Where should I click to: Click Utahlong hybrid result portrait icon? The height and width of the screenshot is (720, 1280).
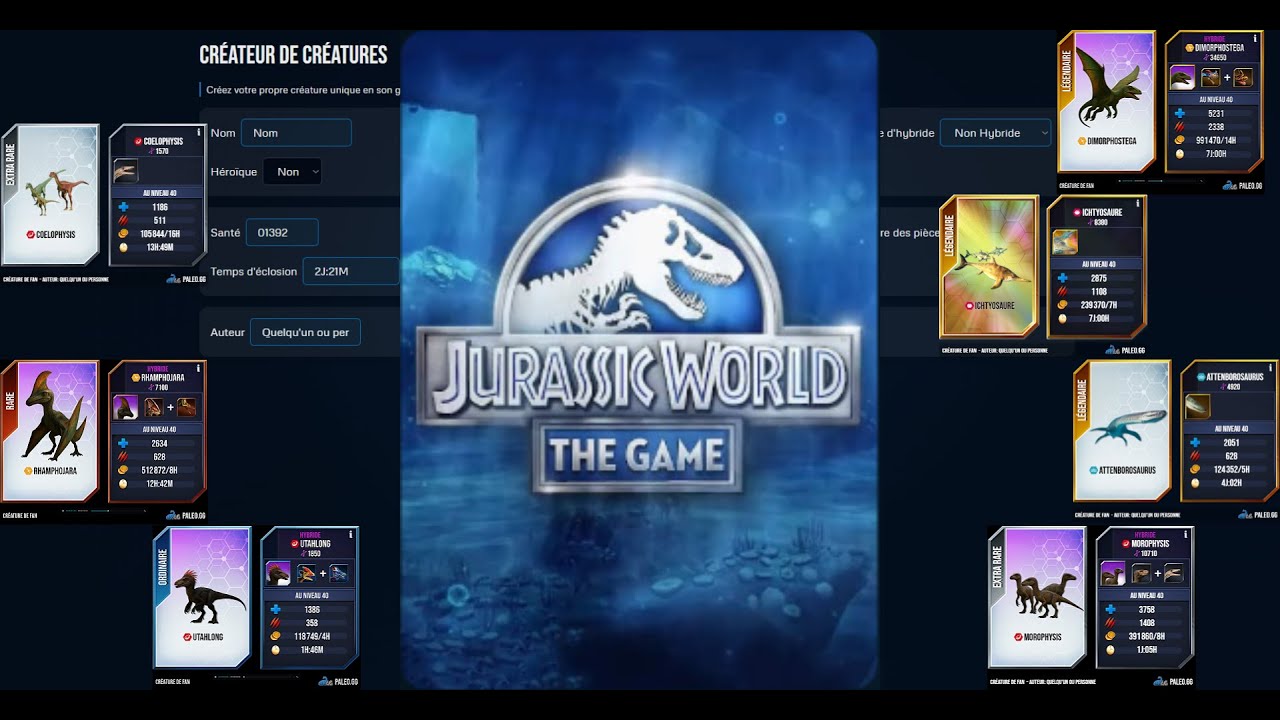[x=277, y=573]
